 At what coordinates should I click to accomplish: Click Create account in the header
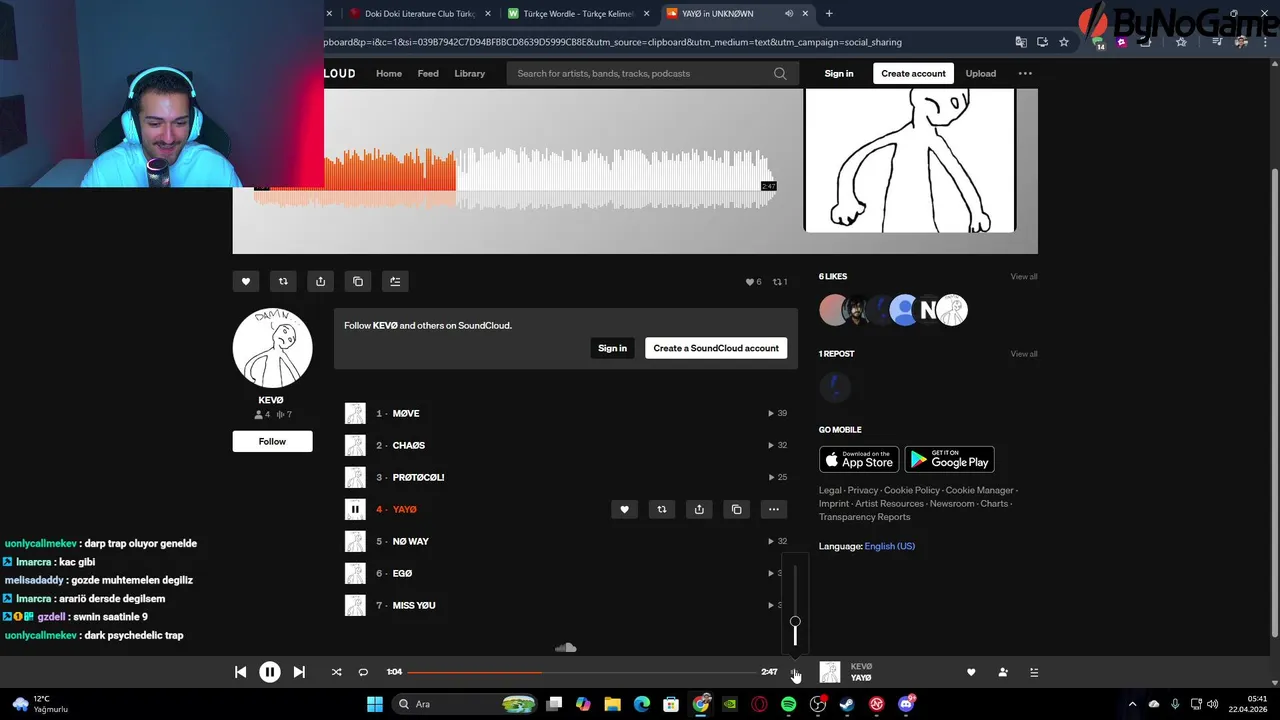pos(913,73)
